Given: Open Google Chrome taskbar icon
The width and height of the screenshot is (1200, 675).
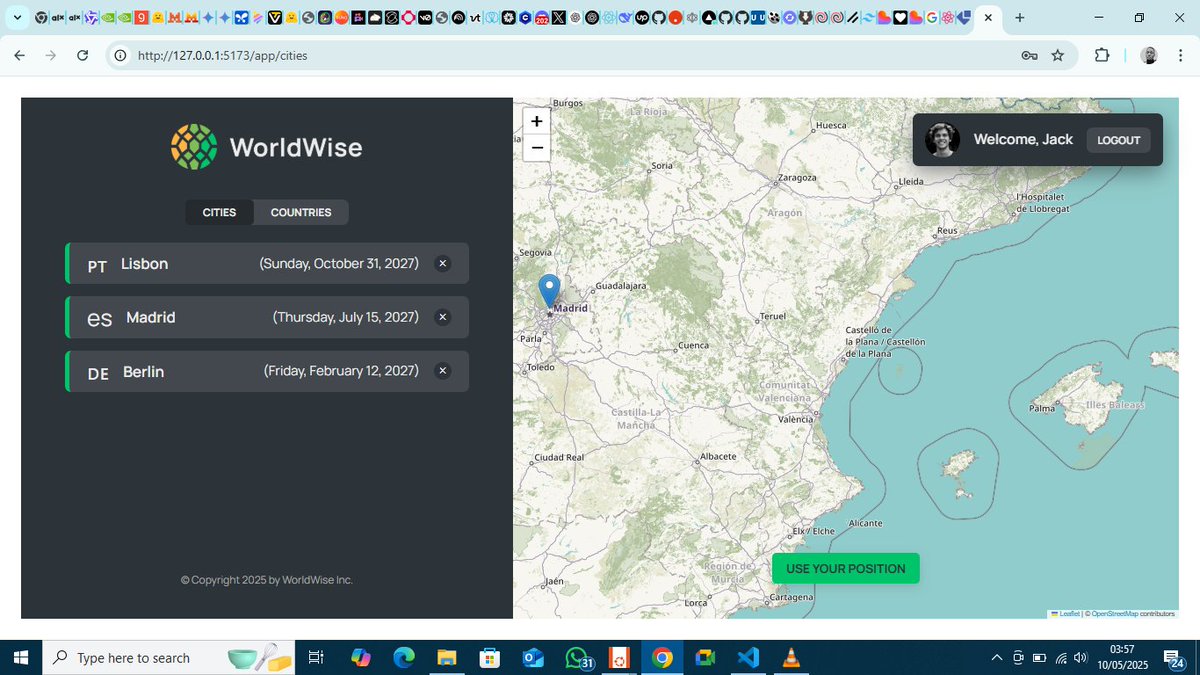Looking at the screenshot, I should coord(662,657).
